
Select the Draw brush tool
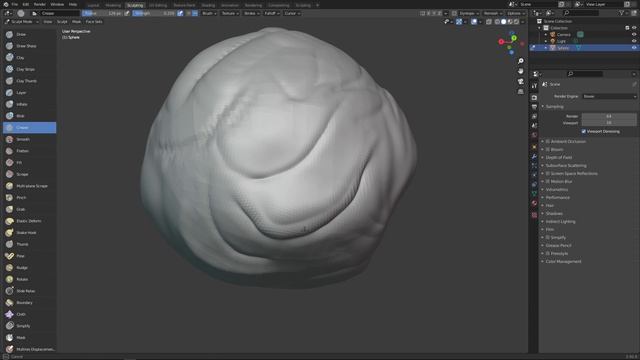point(29,34)
